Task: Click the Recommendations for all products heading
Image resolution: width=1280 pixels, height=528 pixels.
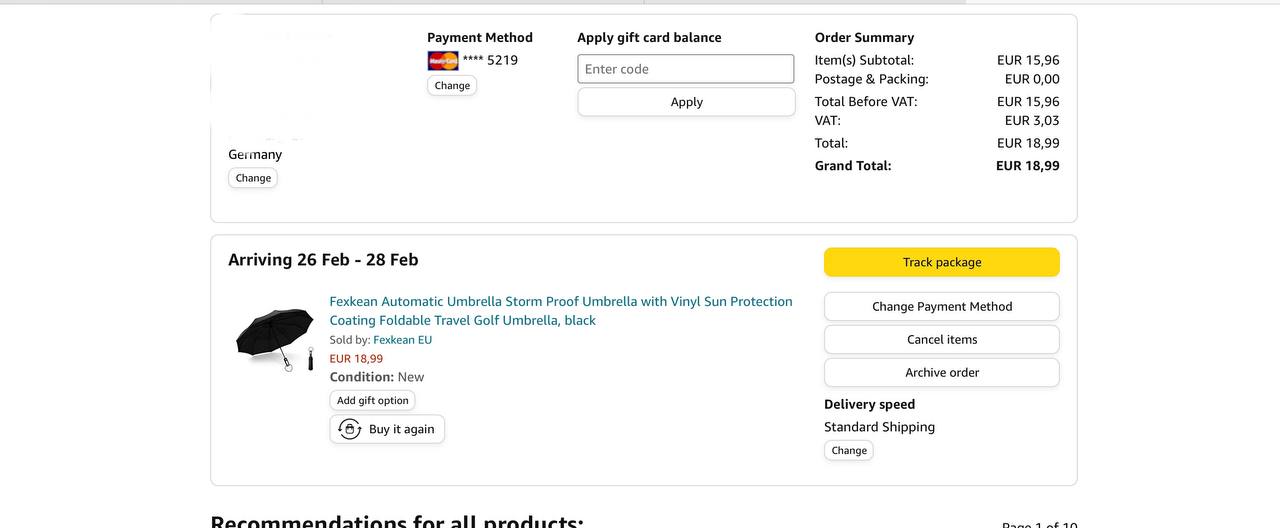Action: pyautogui.click(x=397, y=522)
